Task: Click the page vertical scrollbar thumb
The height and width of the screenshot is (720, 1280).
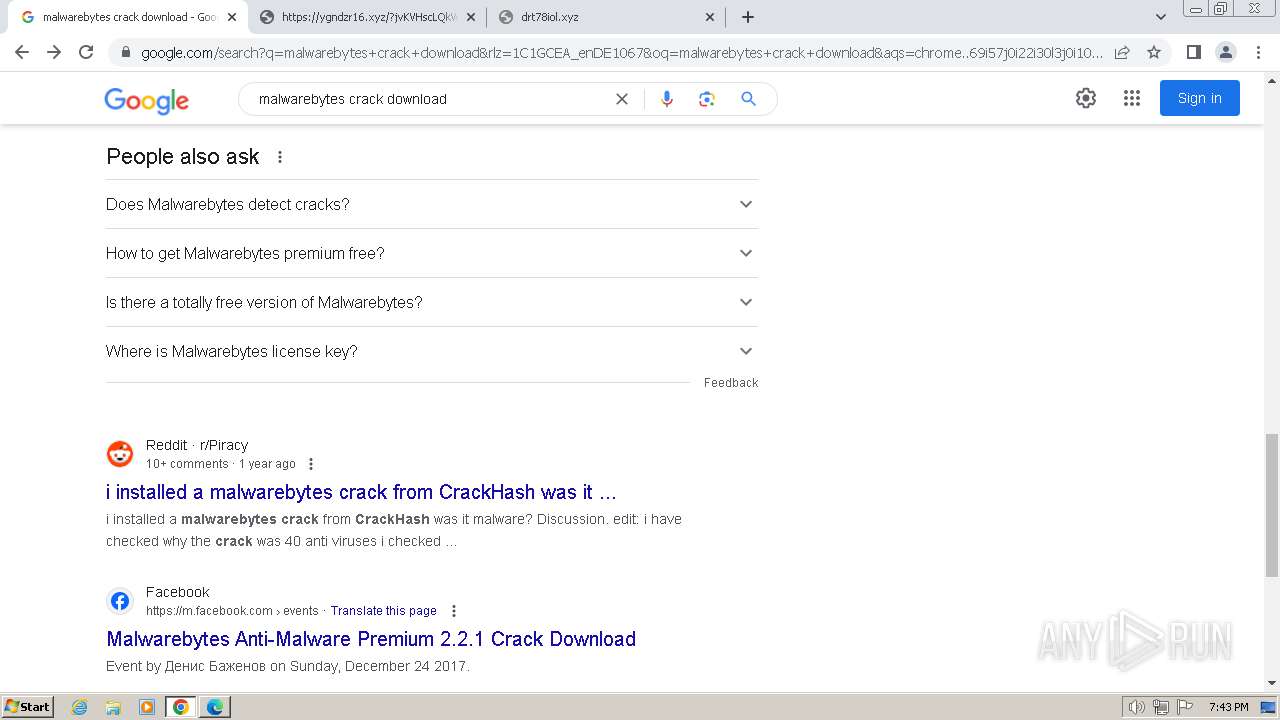Action: pyautogui.click(x=1272, y=505)
